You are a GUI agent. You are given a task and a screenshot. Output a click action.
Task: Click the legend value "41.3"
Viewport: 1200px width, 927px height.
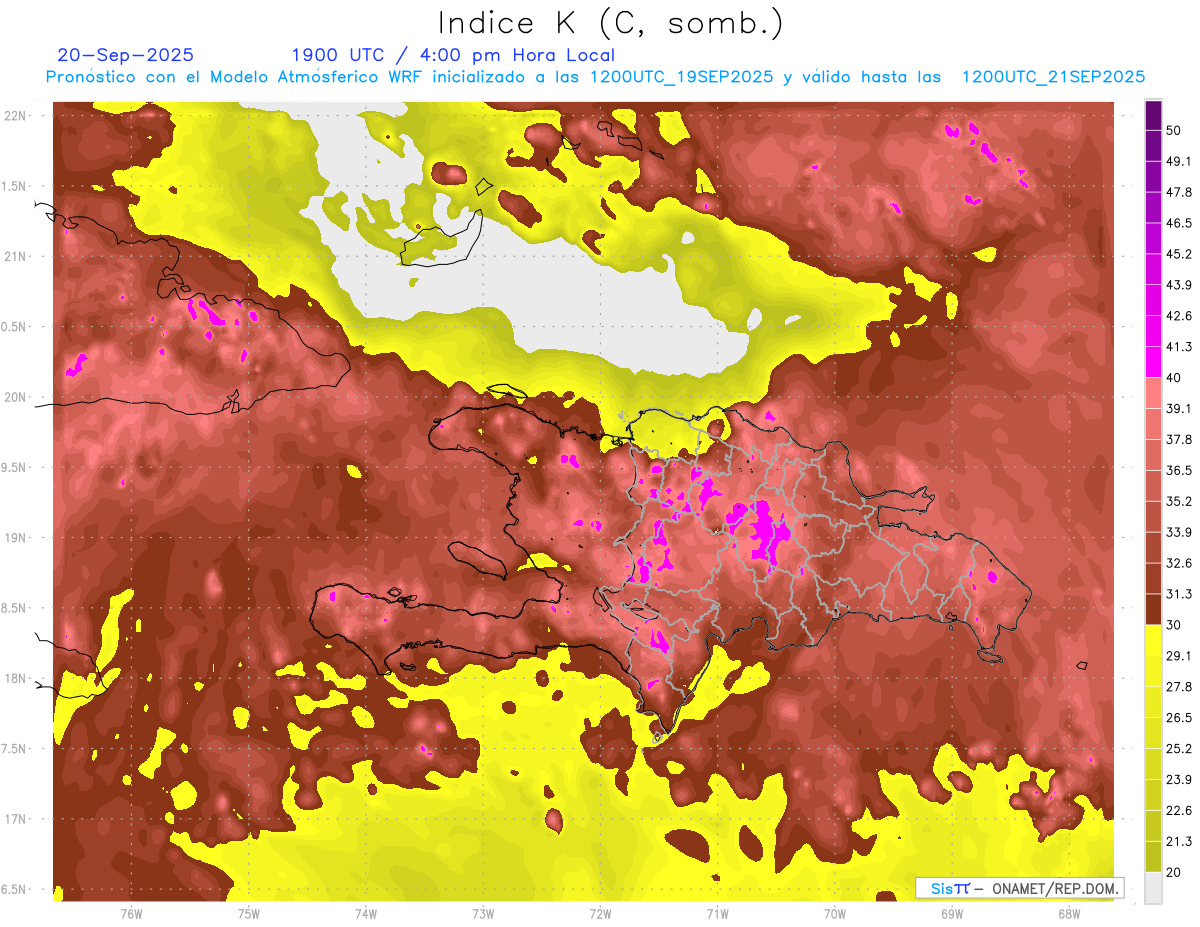click(x=1178, y=347)
